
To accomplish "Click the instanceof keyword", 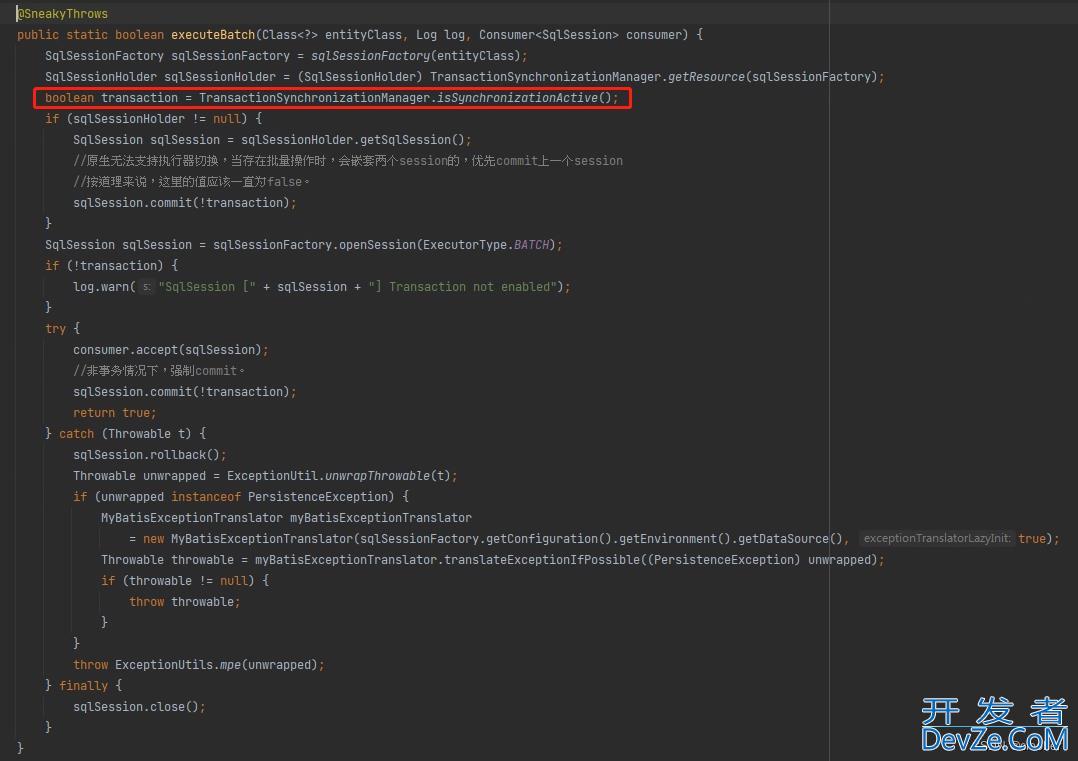I will (x=206, y=496).
